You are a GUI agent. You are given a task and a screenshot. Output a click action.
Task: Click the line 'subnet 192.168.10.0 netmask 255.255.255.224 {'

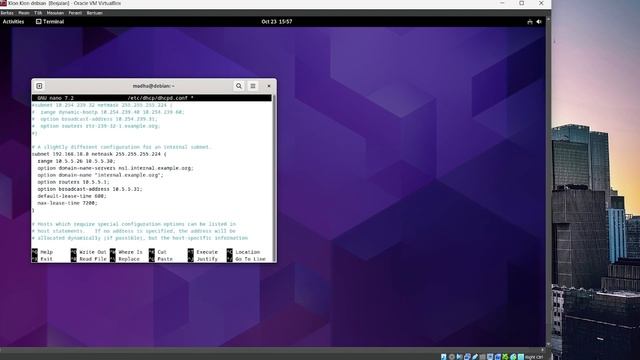click(99, 154)
